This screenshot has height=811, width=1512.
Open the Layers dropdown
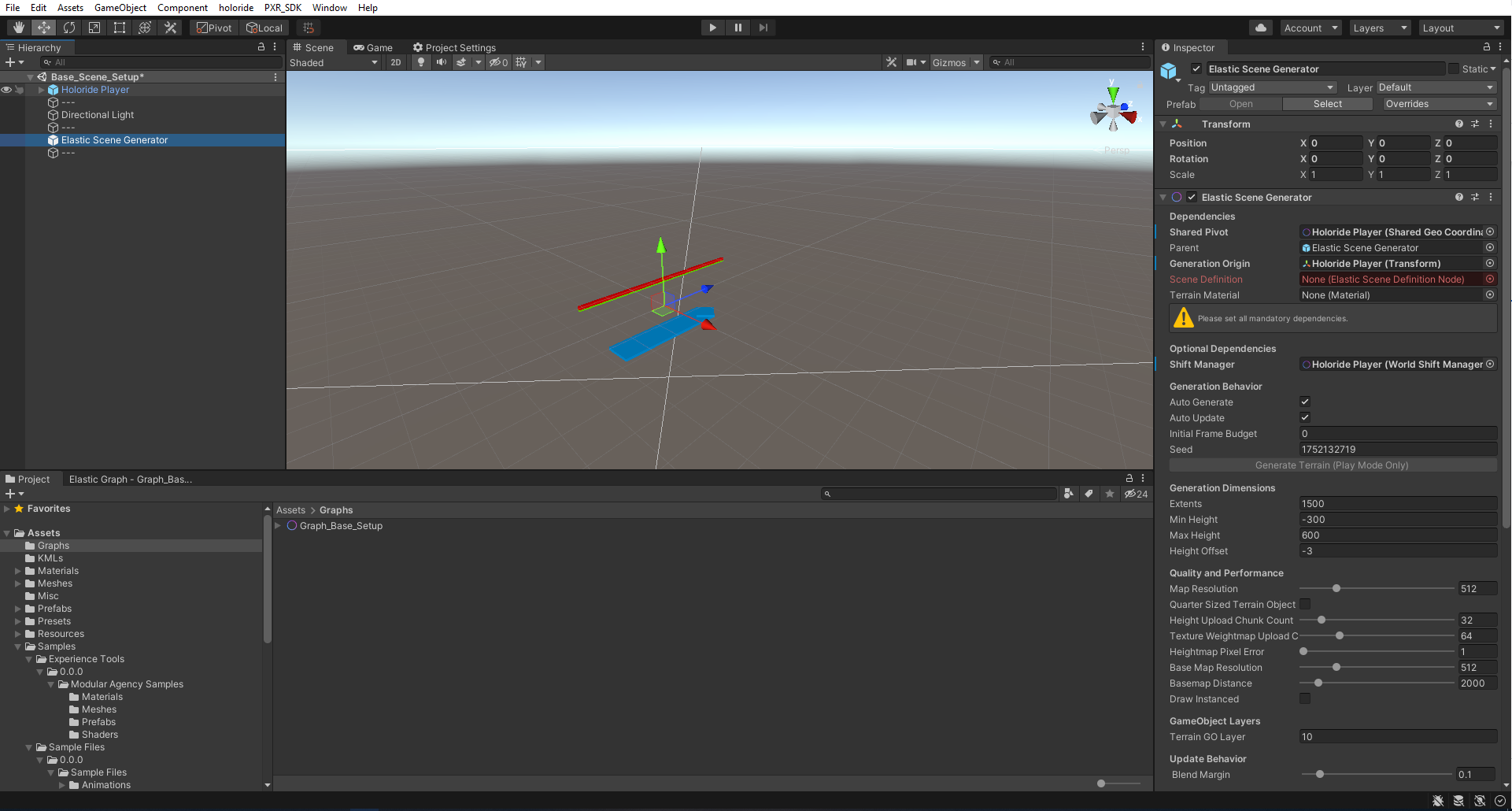pyautogui.click(x=1379, y=28)
